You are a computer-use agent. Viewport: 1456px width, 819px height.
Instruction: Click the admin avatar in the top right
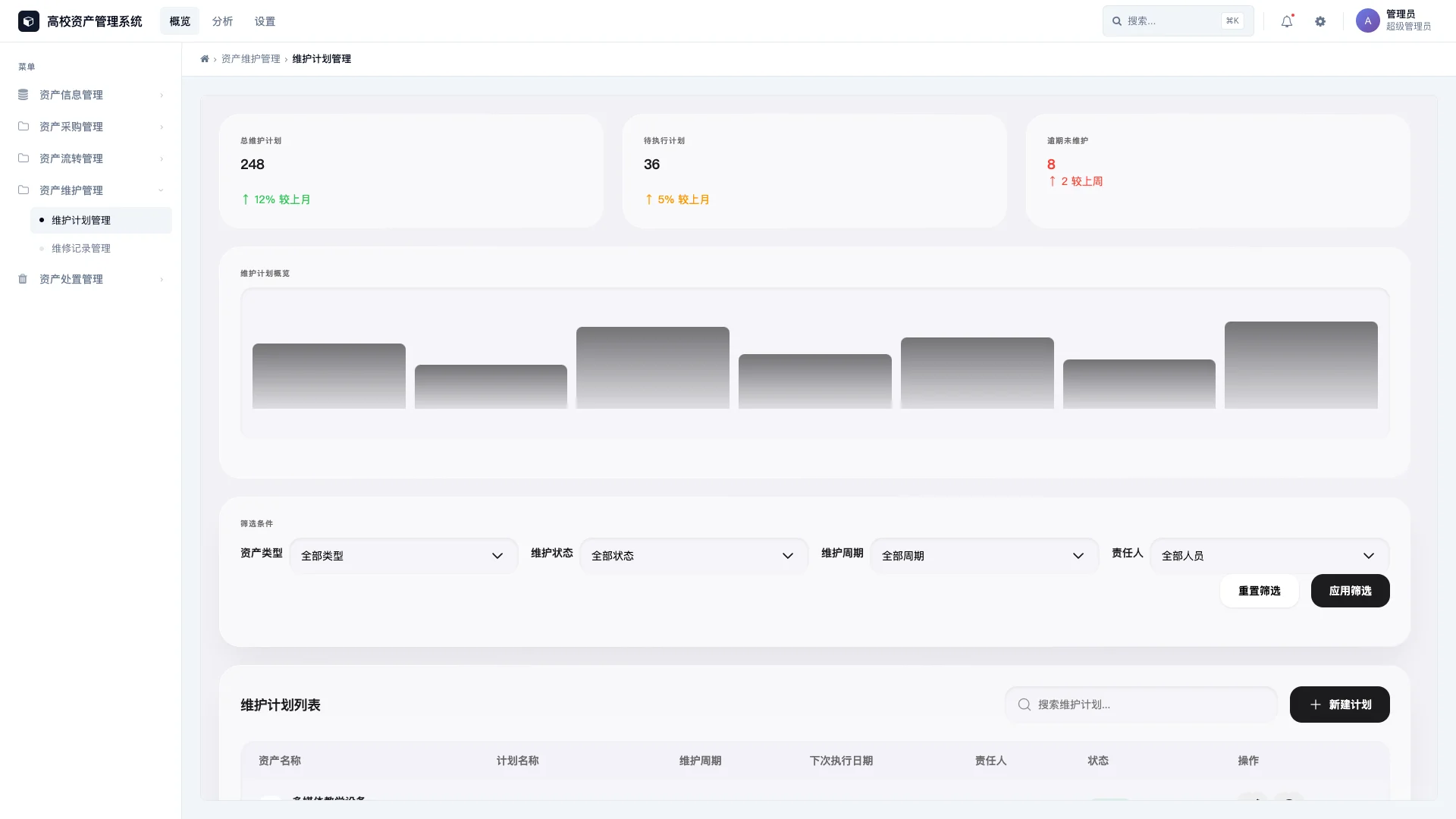[1367, 21]
